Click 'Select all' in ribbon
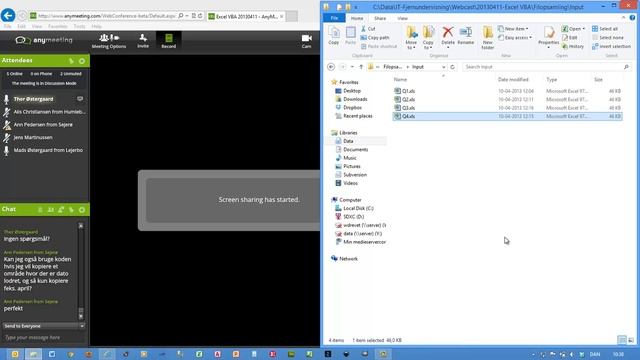 pyautogui.click(x=605, y=29)
